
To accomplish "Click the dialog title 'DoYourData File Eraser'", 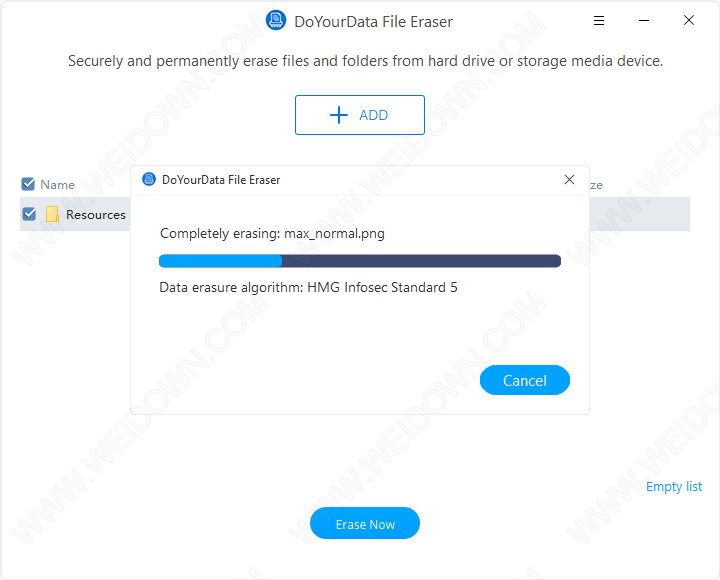I will tap(221, 180).
